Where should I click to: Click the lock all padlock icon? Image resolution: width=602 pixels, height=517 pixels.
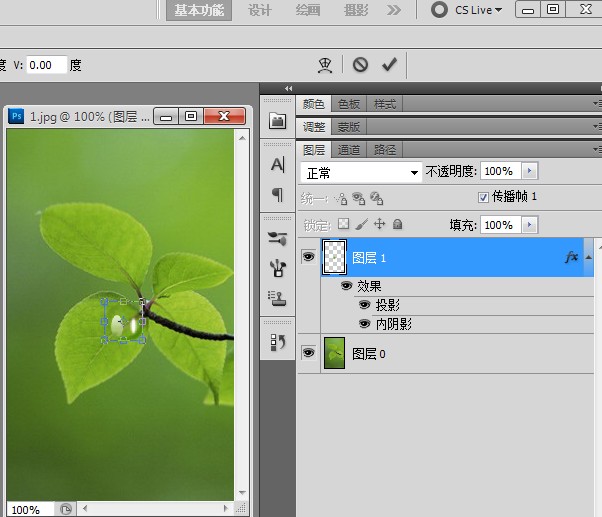point(398,224)
